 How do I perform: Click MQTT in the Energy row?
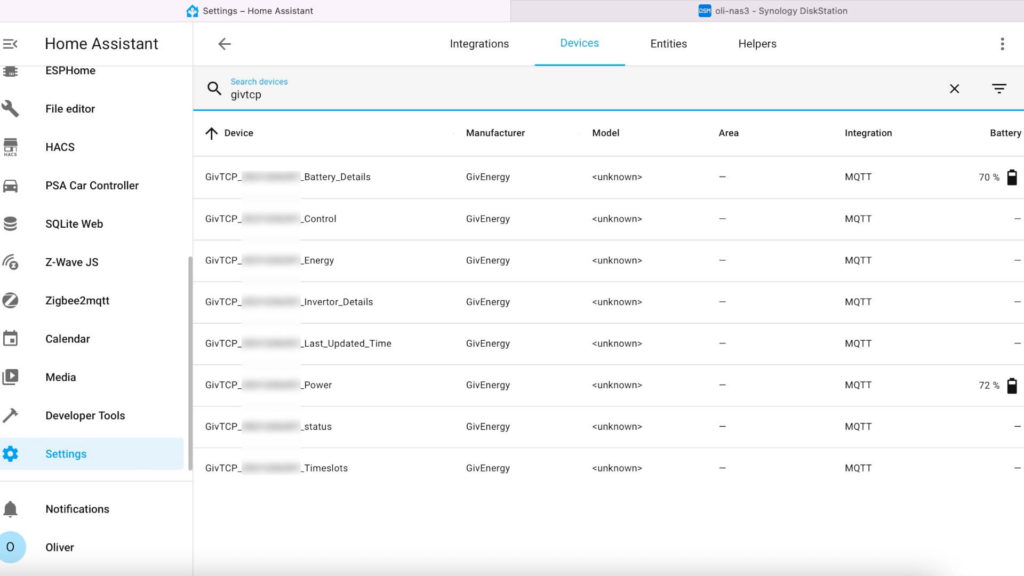pyautogui.click(x=858, y=261)
